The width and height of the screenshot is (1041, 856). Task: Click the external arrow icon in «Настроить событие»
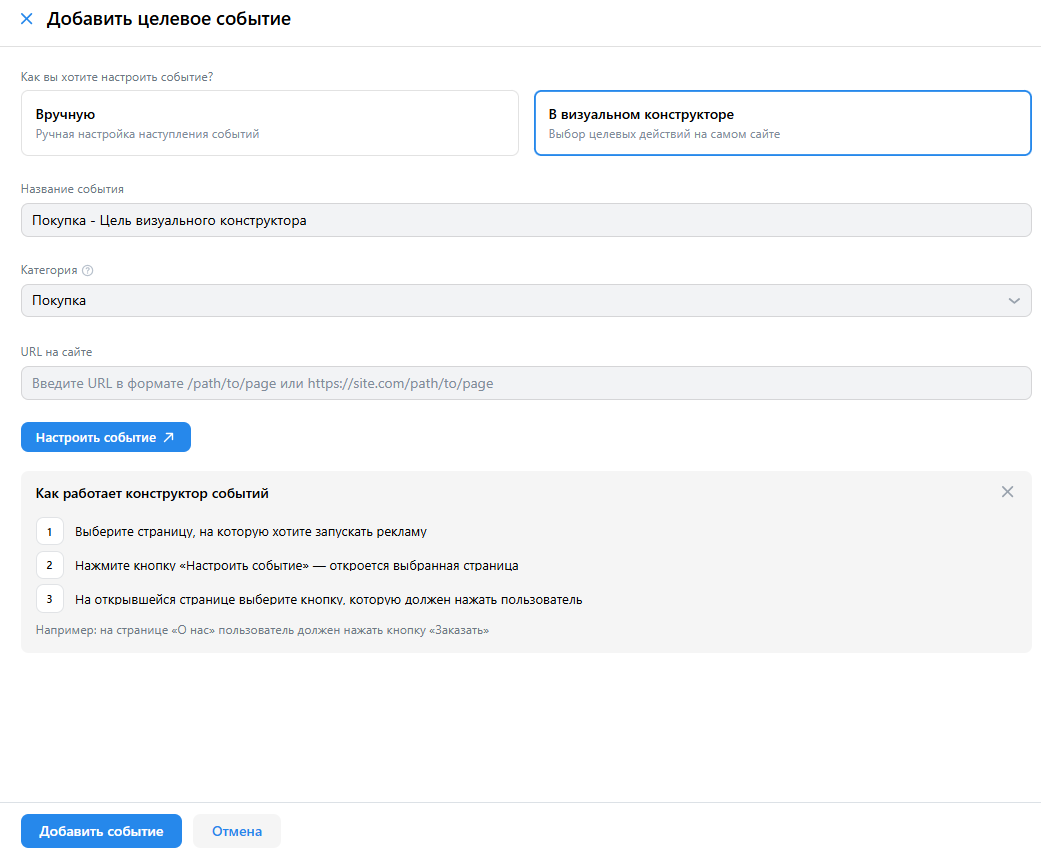(x=168, y=438)
